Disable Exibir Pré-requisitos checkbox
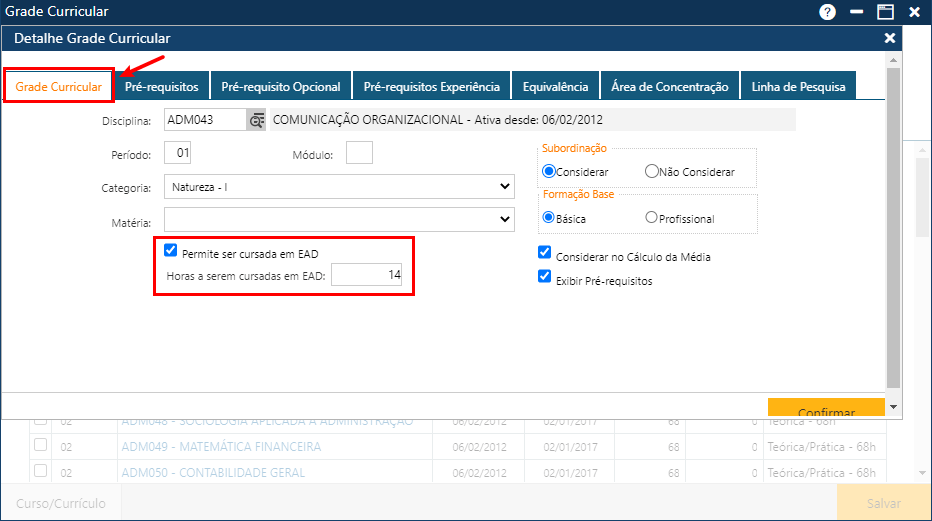932x521 pixels. pyautogui.click(x=545, y=278)
